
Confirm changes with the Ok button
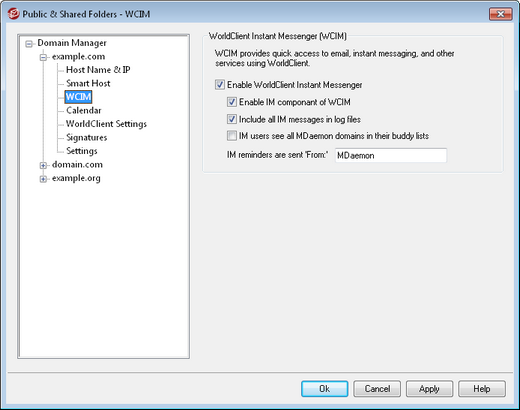point(324,389)
